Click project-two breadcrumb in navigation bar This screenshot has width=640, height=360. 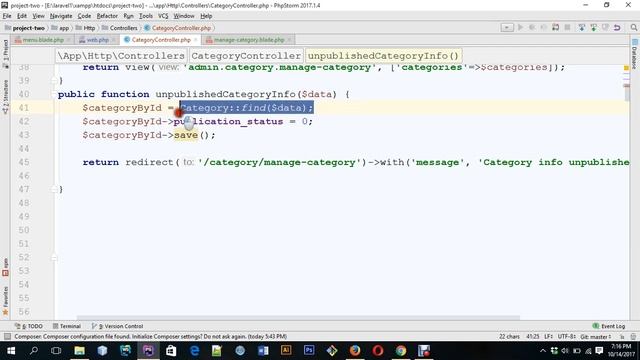(x=24, y=28)
